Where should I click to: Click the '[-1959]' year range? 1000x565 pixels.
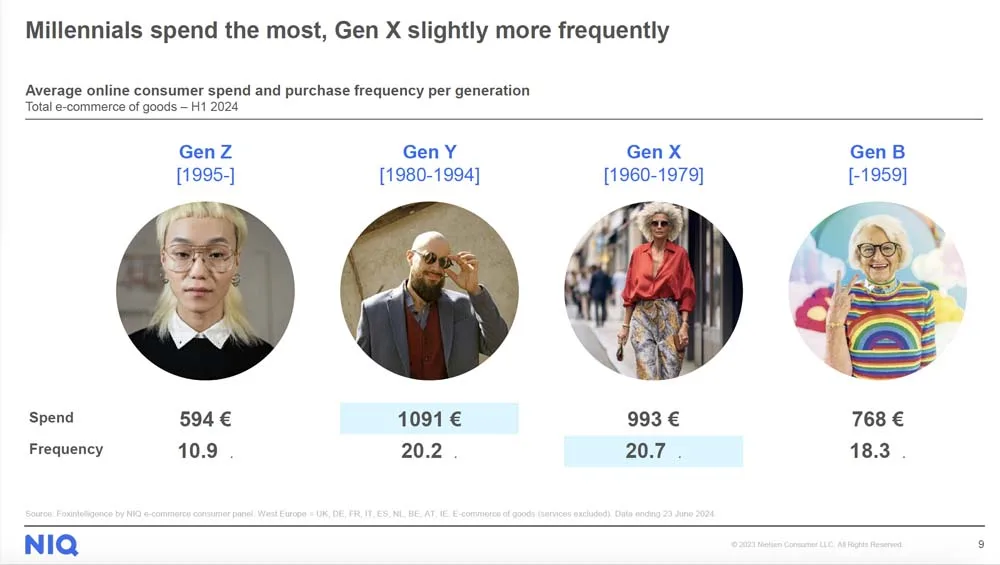pyautogui.click(x=877, y=175)
